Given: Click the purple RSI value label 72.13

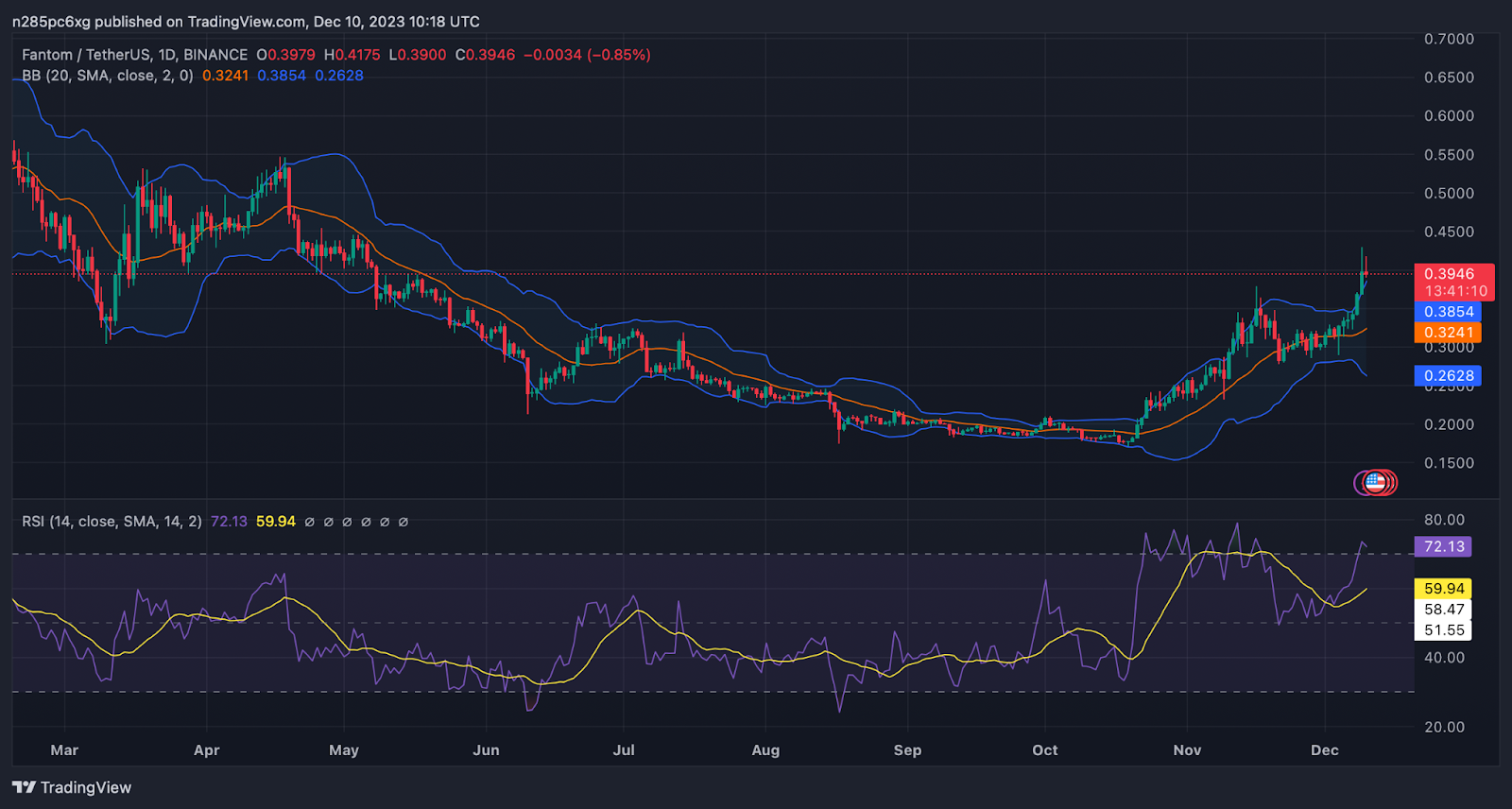Looking at the screenshot, I should (x=1443, y=546).
